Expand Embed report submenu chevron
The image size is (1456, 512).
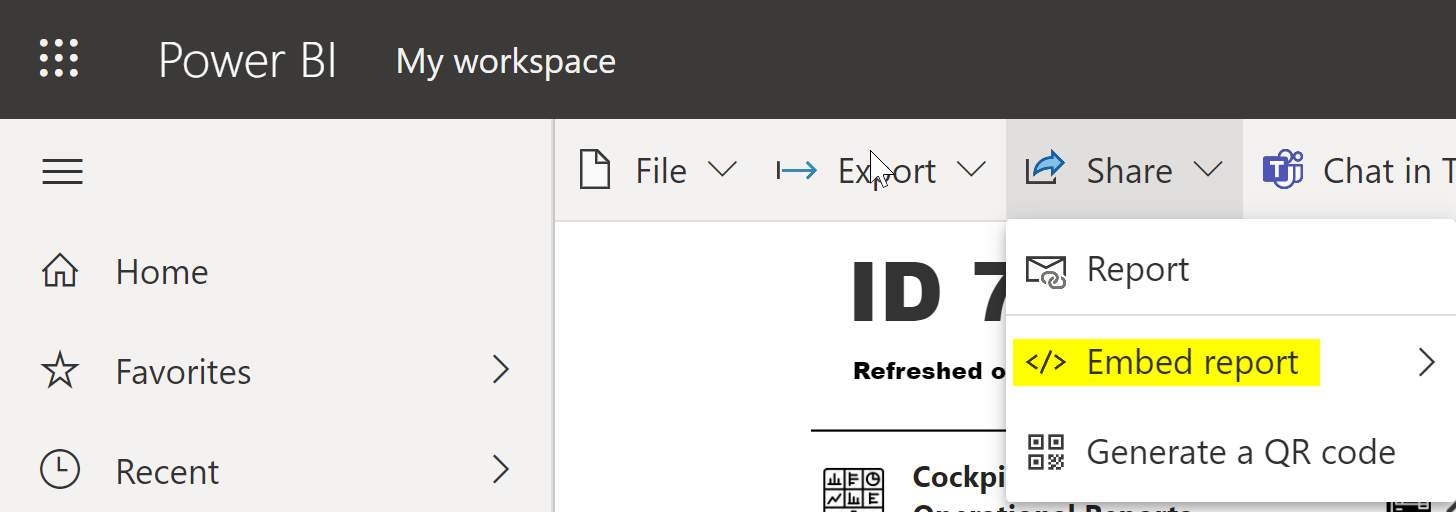(x=1427, y=362)
